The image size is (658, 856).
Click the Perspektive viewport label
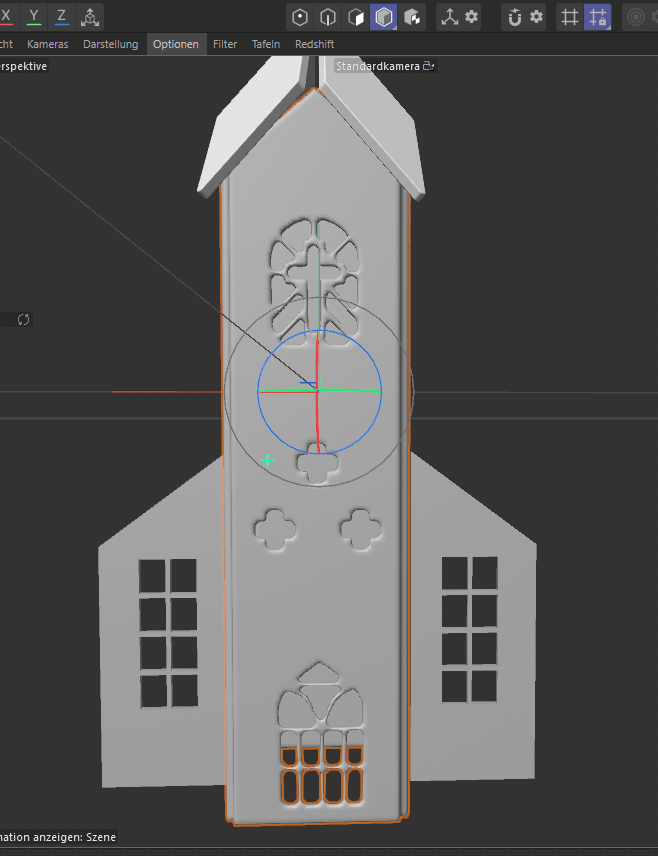[23, 66]
